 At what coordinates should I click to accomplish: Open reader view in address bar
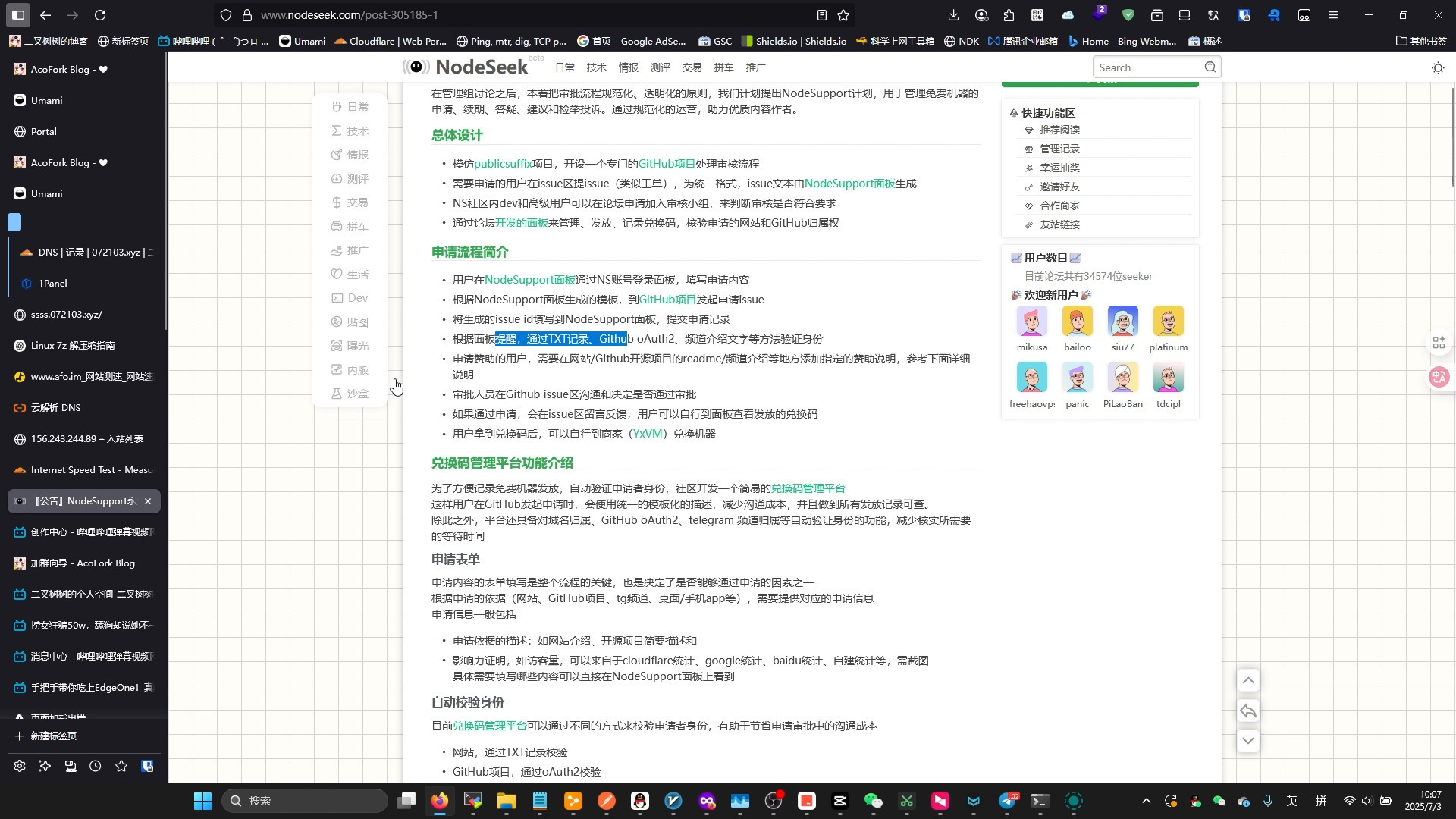pyautogui.click(x=821, y=15)
